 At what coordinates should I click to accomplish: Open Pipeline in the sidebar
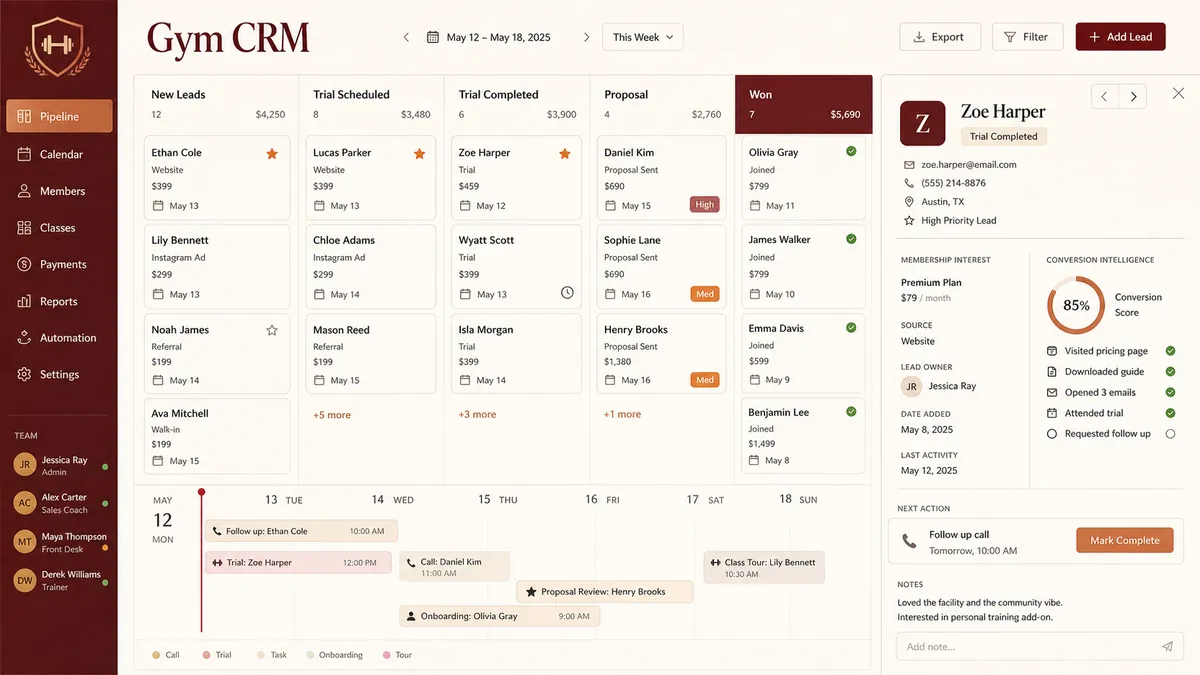[59, 116]
